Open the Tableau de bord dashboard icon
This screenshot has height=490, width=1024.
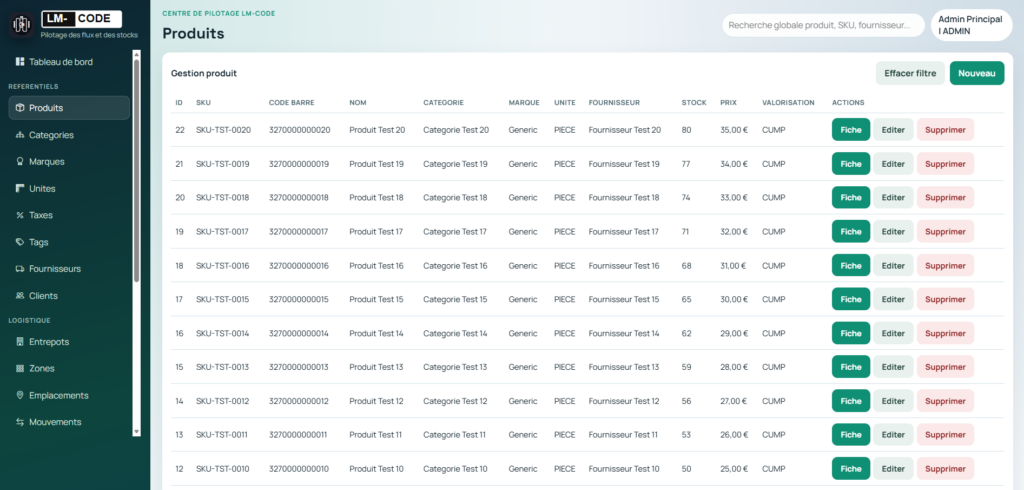coord(20,62)
